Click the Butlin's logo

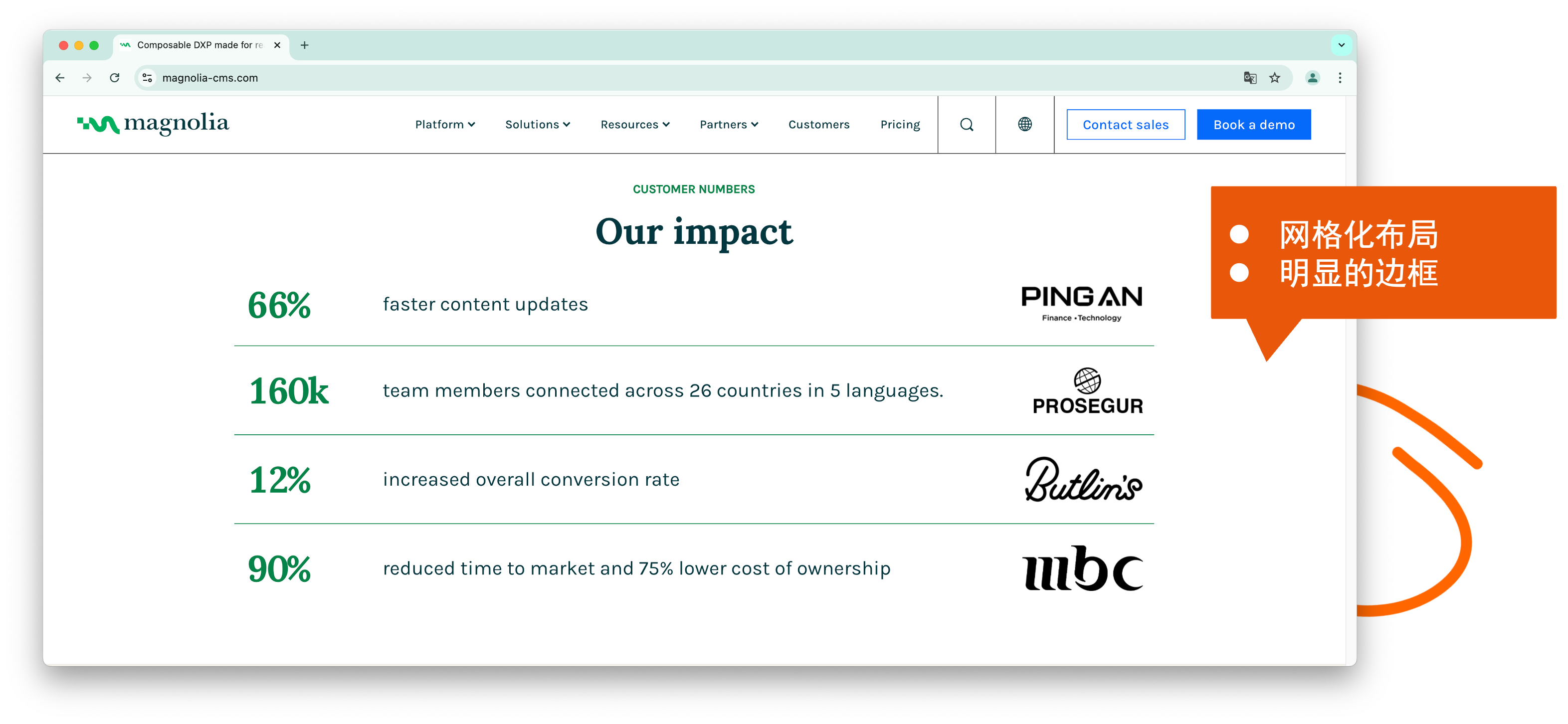point(1082,482)
